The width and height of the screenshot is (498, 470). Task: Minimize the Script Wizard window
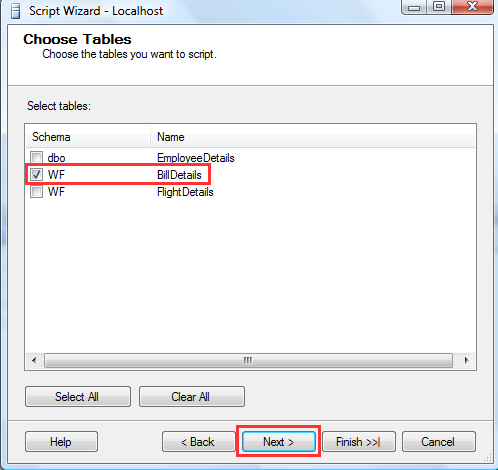pyautogui.click(x=414, y=6)
